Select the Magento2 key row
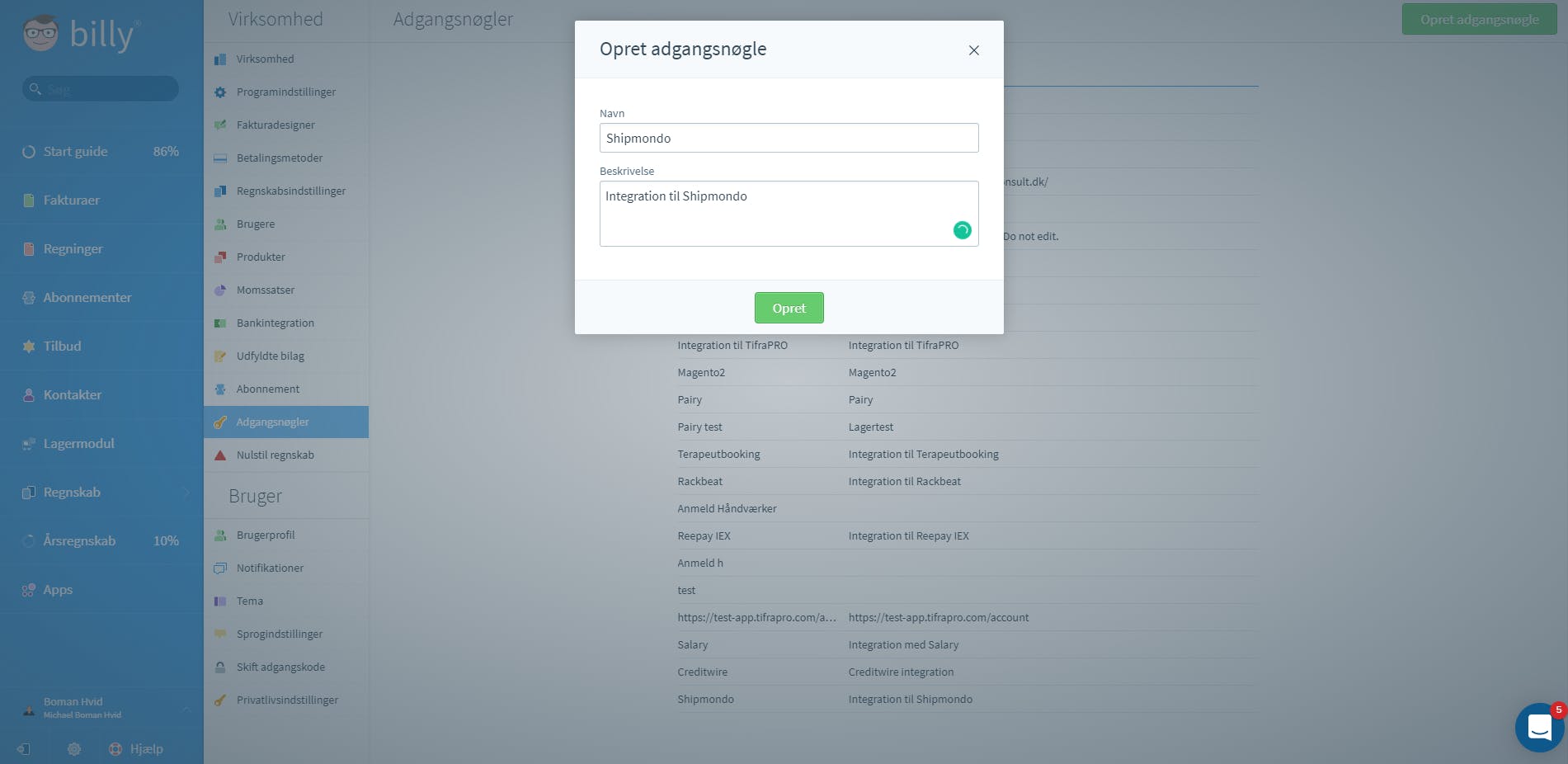This screenshot has height=764, width=1568. click(968, 373)
